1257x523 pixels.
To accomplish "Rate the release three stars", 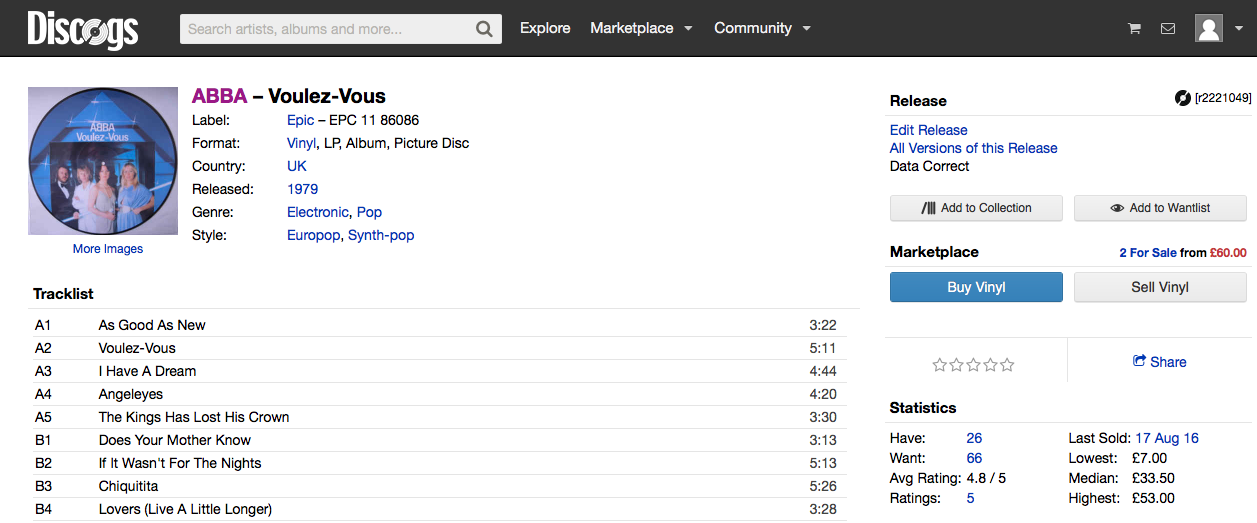I will pyautogui.click(x=973, y=365).
